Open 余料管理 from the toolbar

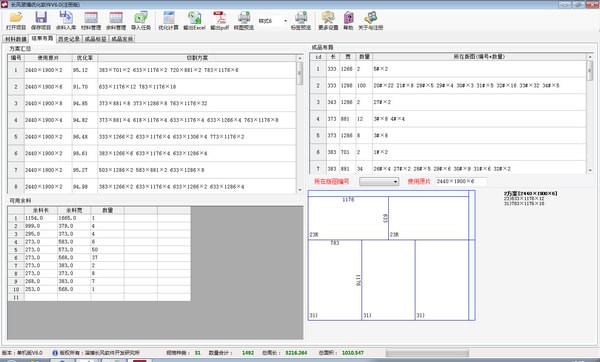point(116,21)
